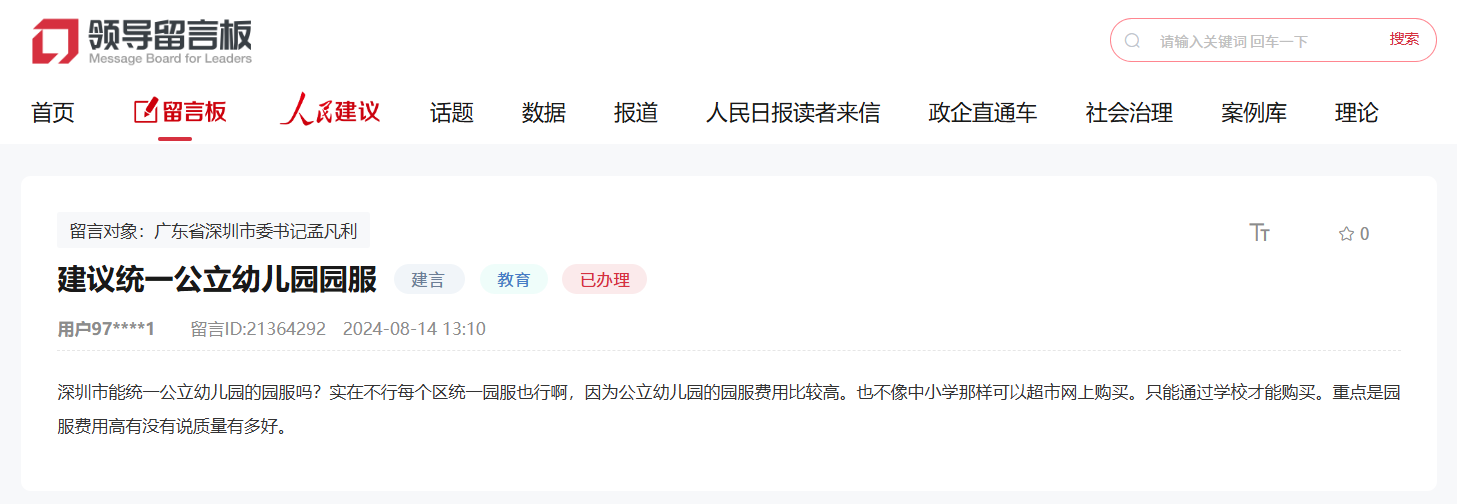Click the 已办理 status tag
The height and width of the screenshot is (504, 1457).
[604, 280]
